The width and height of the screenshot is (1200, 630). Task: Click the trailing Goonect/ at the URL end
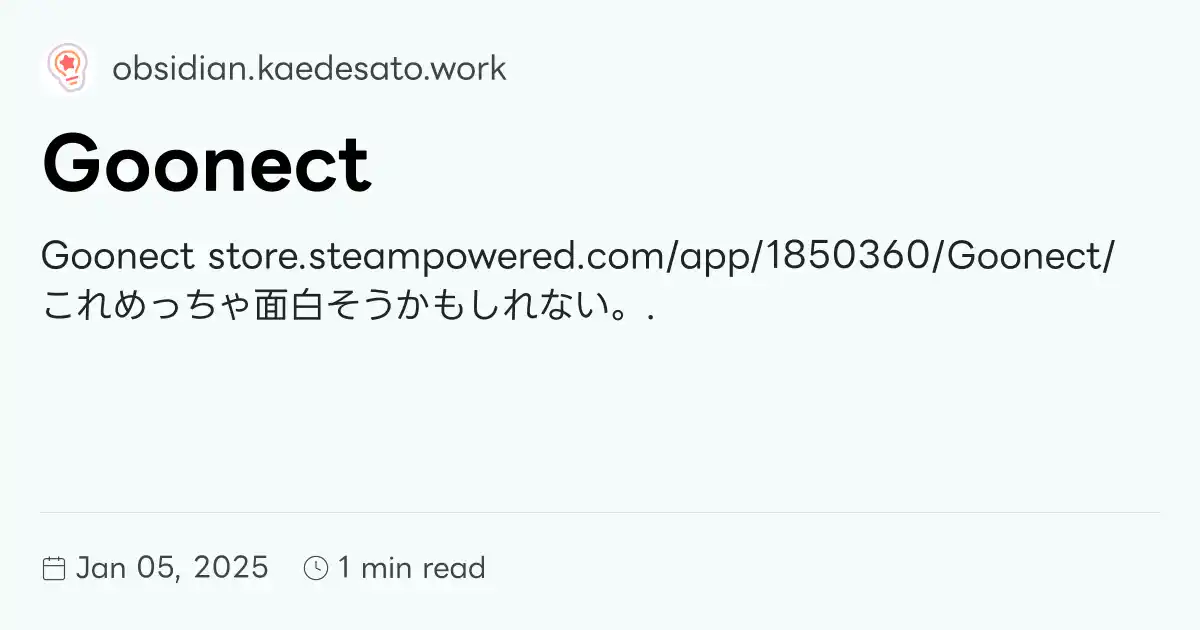click(1030, 257)
